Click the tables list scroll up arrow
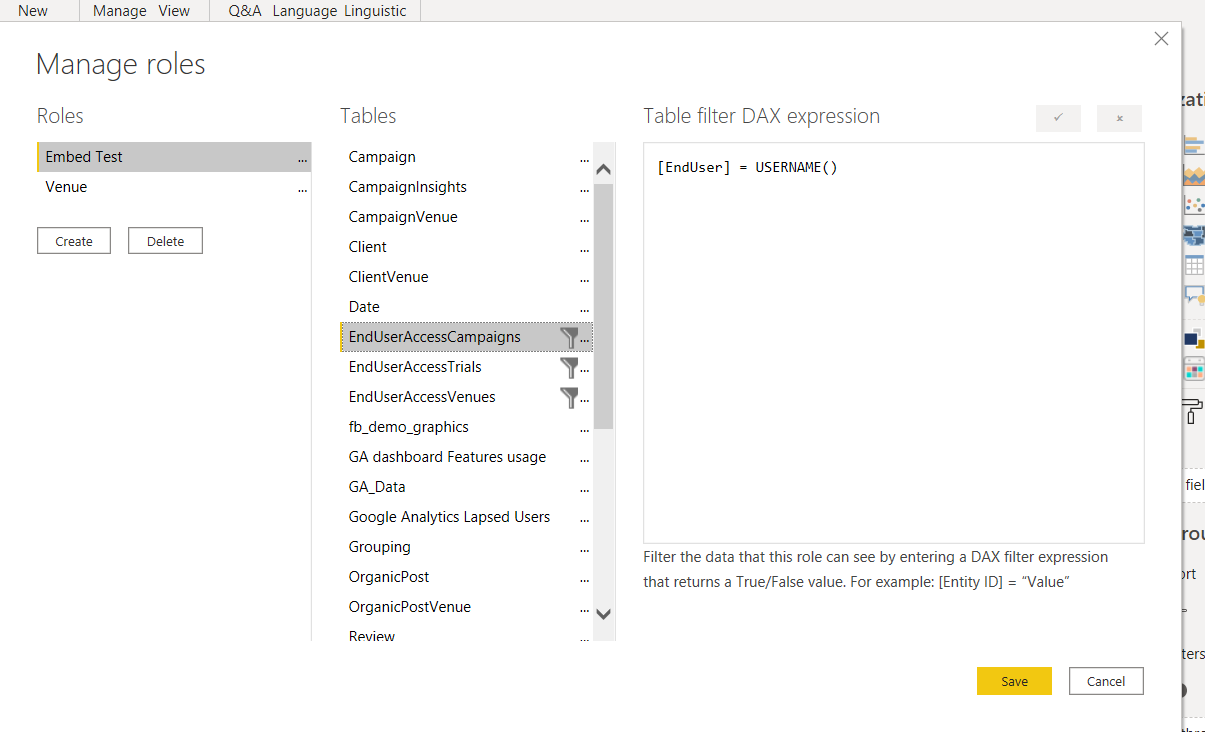The width and height of the screenshot is (1205, 732). coord(603,169)
